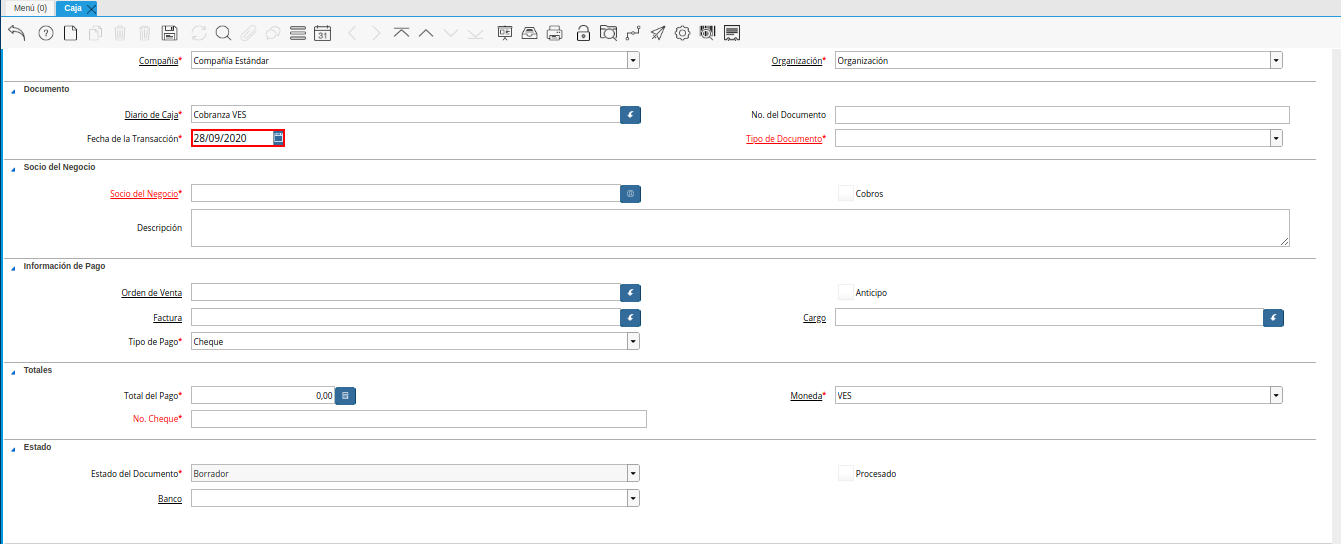Select the Caja tab
Viewport: 1341px width, 544px height.
[x=73, y=8]
